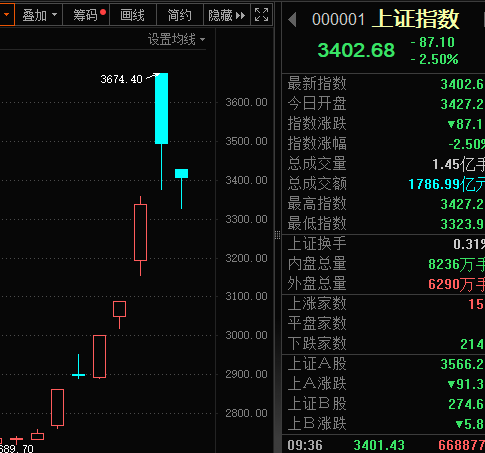Screen dimensions: 485x453
Task: Click the 最新指数 row
Action: [383, 84]
